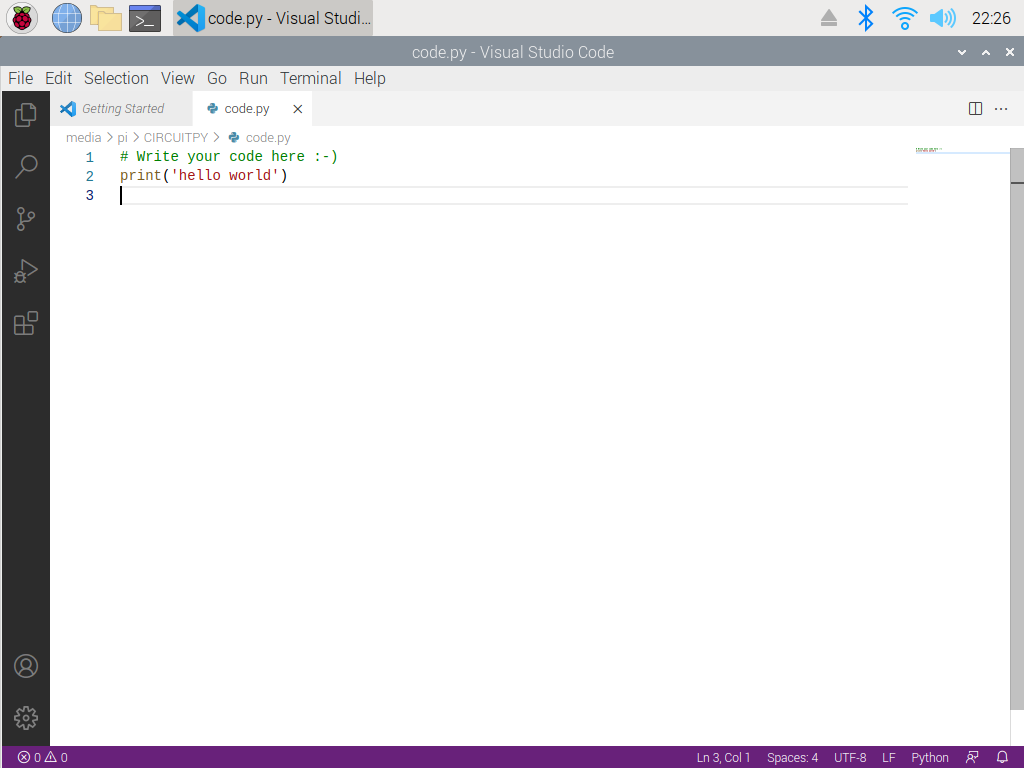Close the code.py editor tab
The width and height of the screenshot is (1024, 768).
click(x=298, y=109)
